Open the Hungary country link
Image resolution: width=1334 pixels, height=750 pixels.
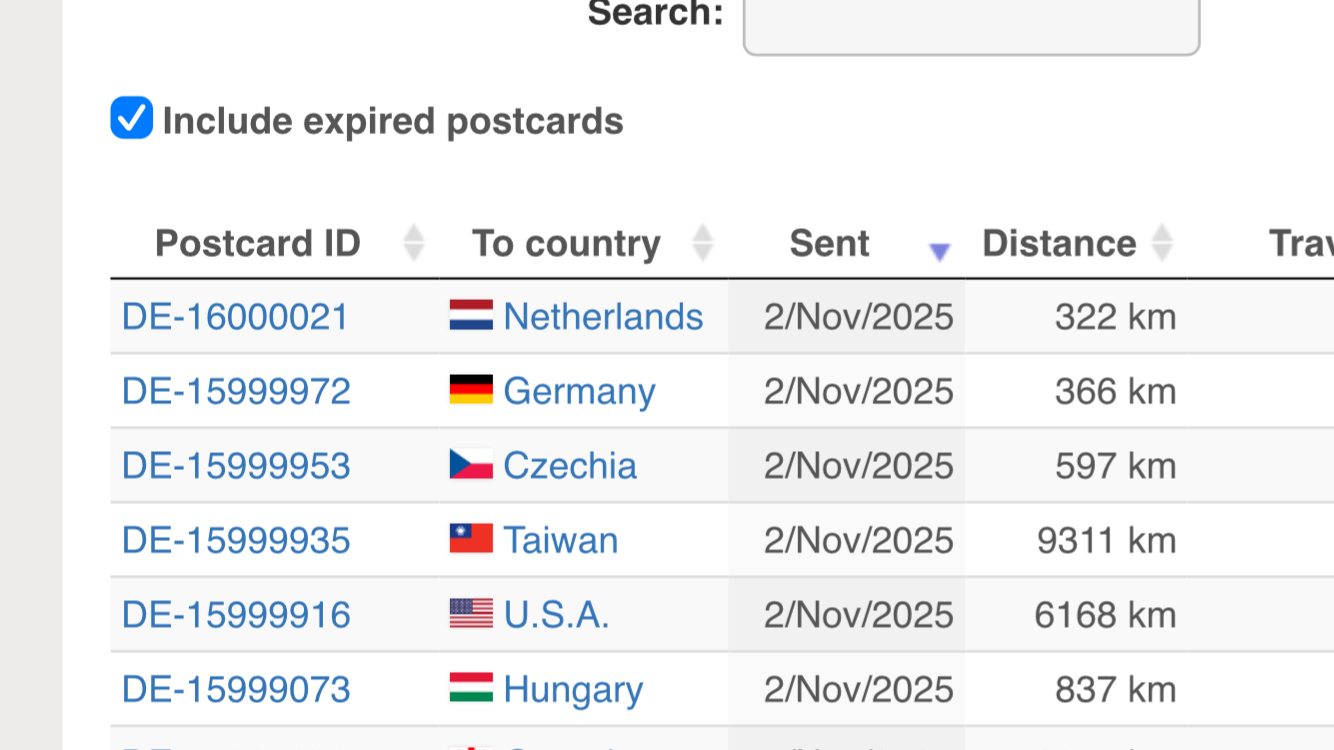(573, 689)
